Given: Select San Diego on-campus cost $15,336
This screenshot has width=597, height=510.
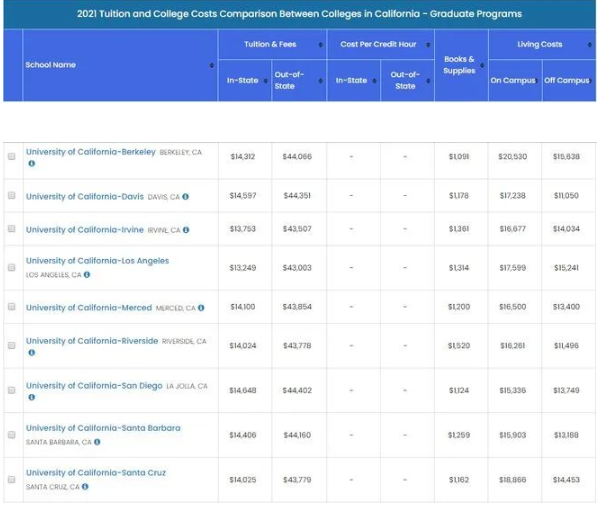Looking at the screenshot, I should tap(512, 390).
